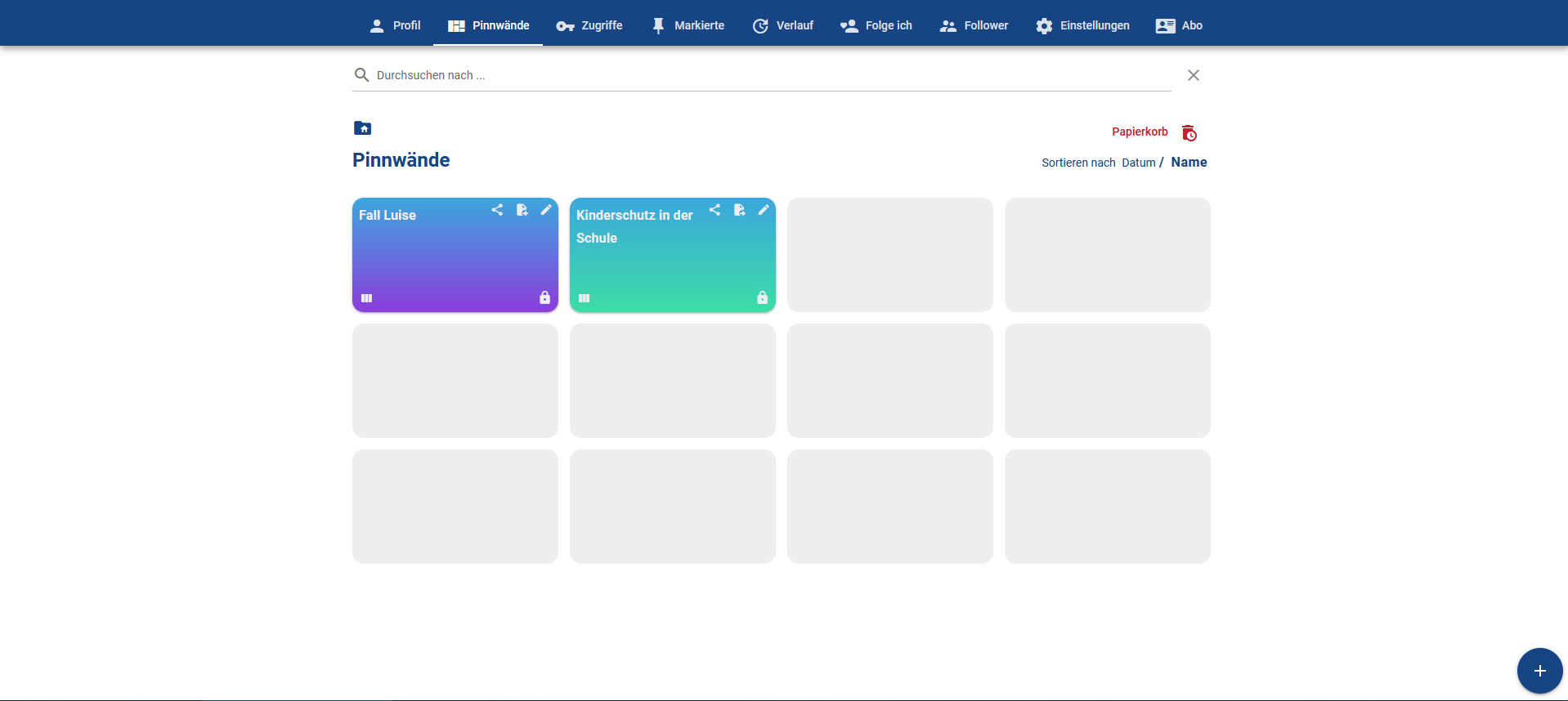Open the Profil tab
Viewport: 1568px width, 701px height.
394,25
